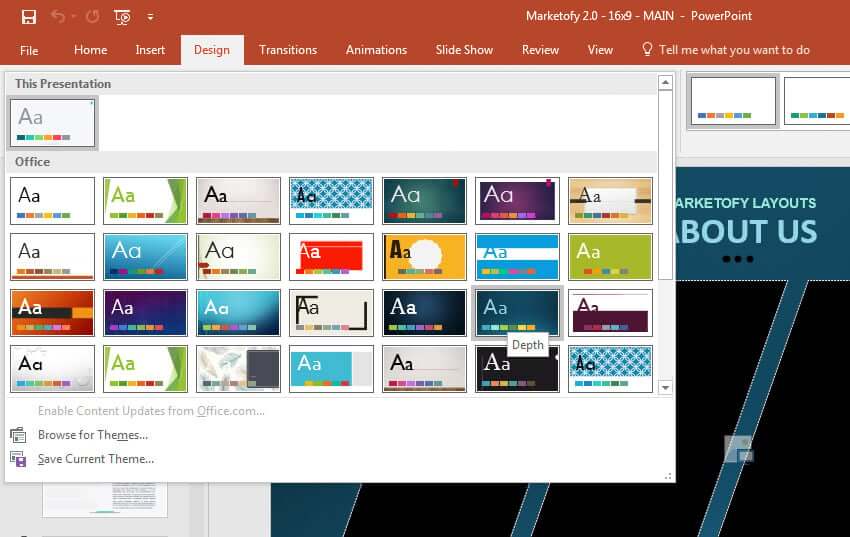Pick the black bracket-framed theme thumbnail
850x537 pixels.
331,313
